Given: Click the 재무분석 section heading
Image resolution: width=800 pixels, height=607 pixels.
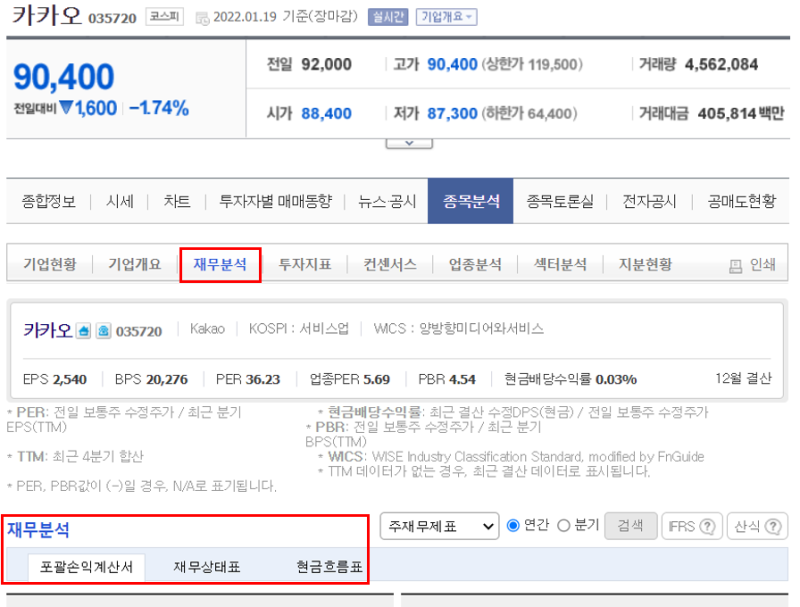Looking at the screenshot, I should [x=38, y=529].
